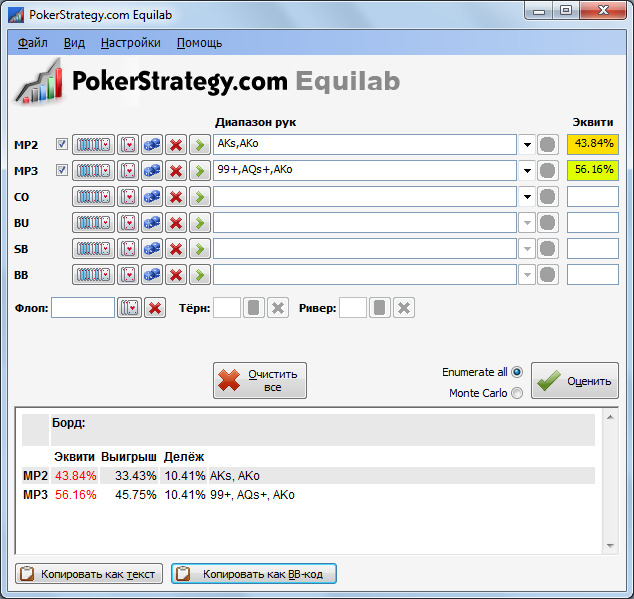The width and height of the screenshot is (634, 599).
Task: Open the Вид menu
Action: tap(74, 42)
